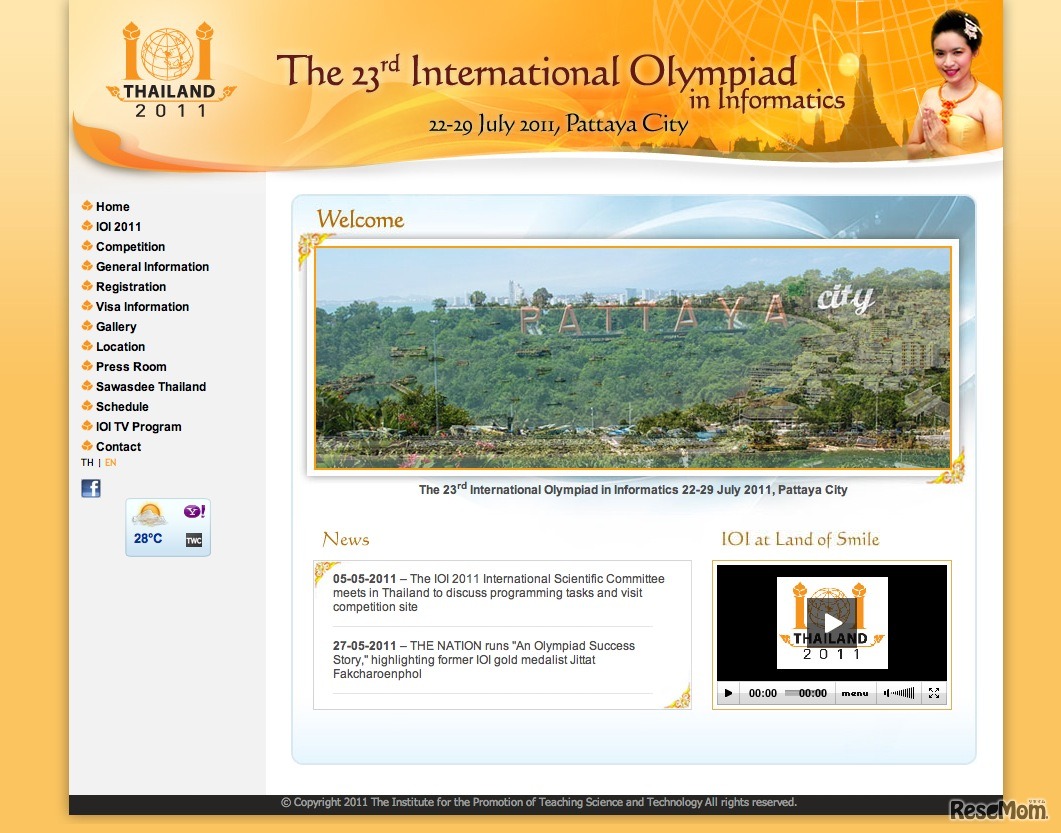Screen dimensions: 1061x833
Task: Click the orange bullet icon beside Contact
Action: [x=87, y=446]
